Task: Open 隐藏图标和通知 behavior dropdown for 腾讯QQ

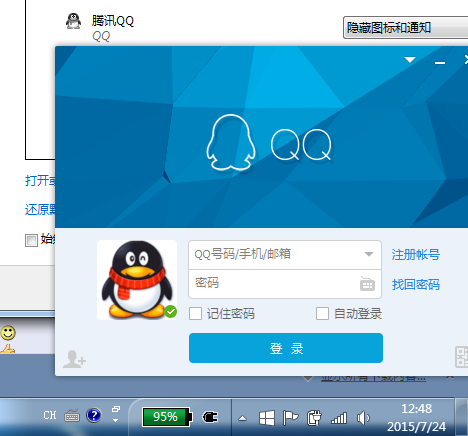Action: pos(406,28)
